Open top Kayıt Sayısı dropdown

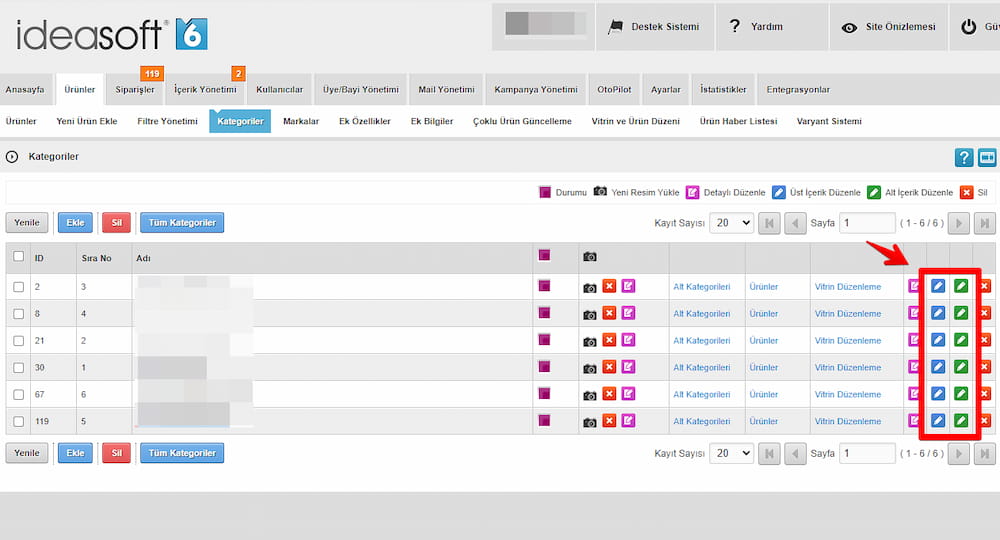731,223
